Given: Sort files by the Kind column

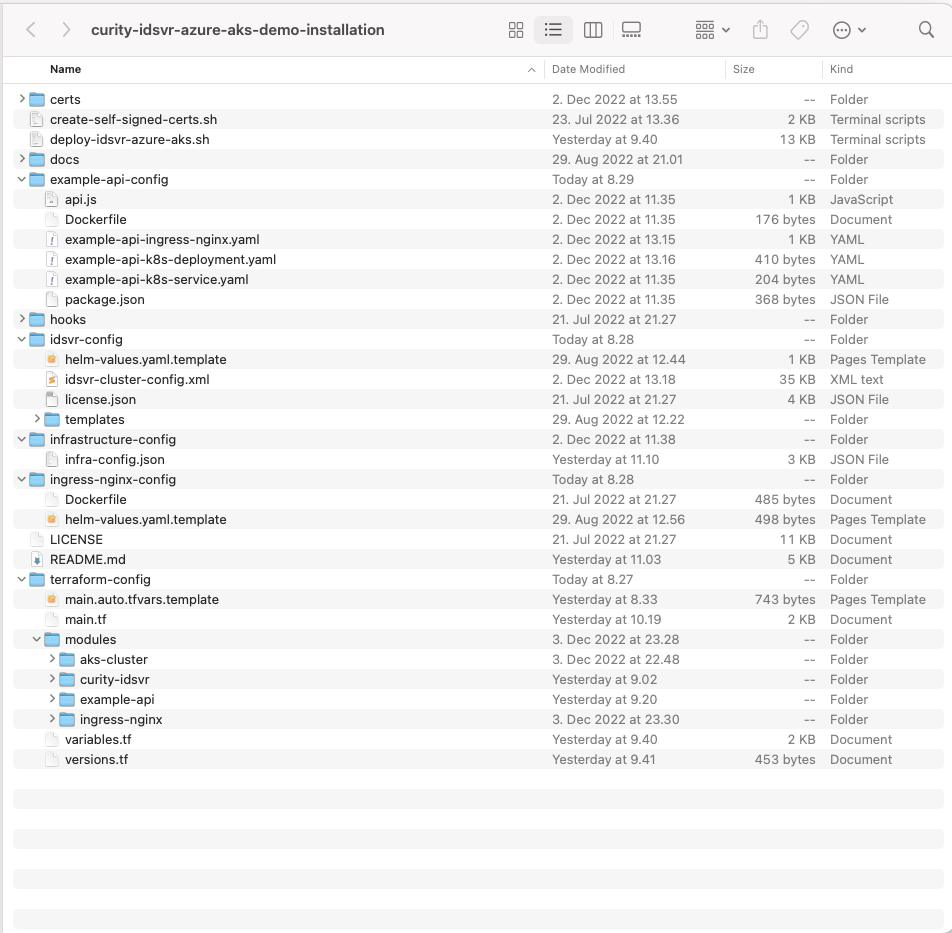Looking at the screenshot, I should (841, 69).
